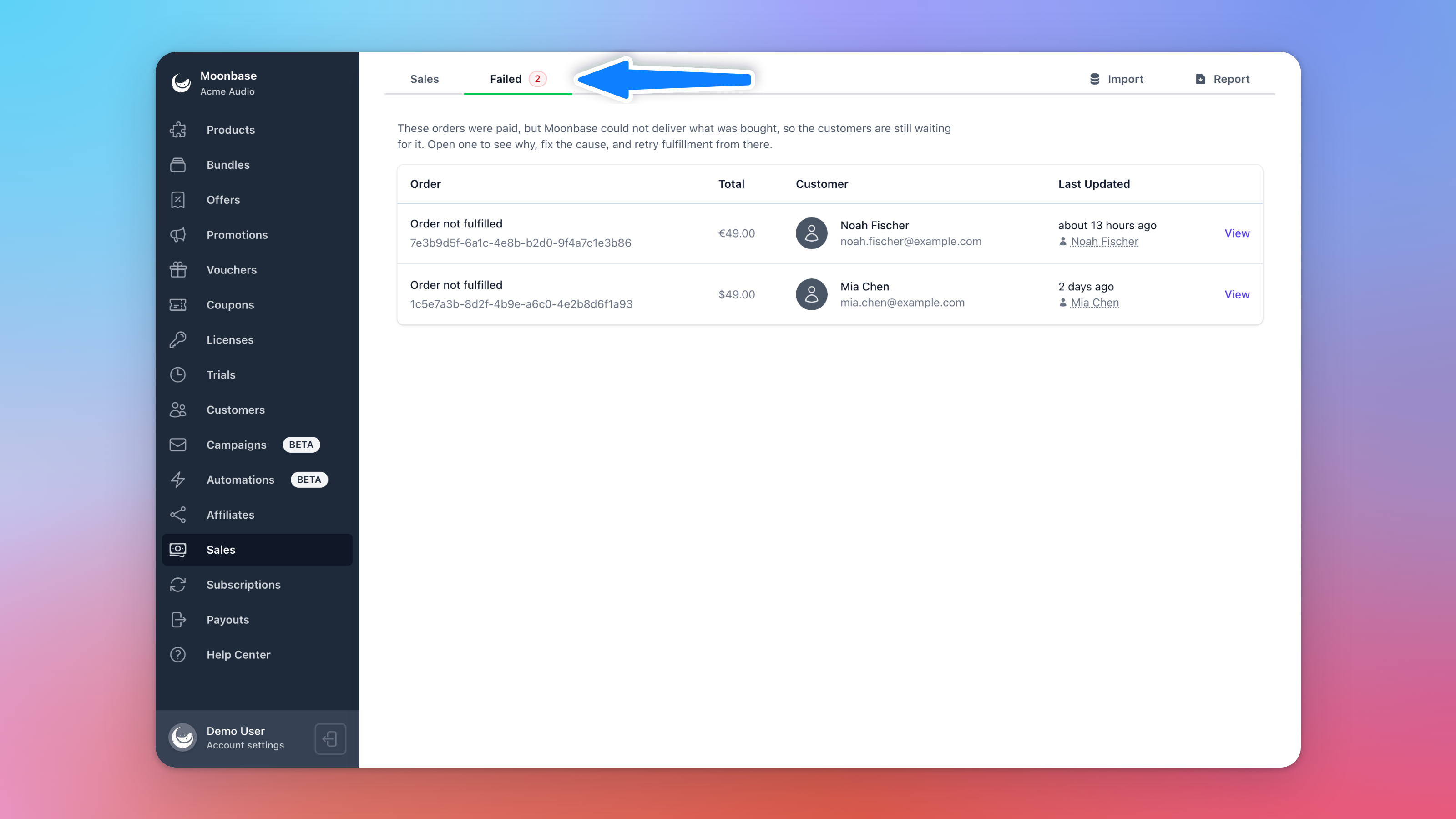
Task: Click the Subscriptions refresh arrows icon
Action: coord(178,585)
